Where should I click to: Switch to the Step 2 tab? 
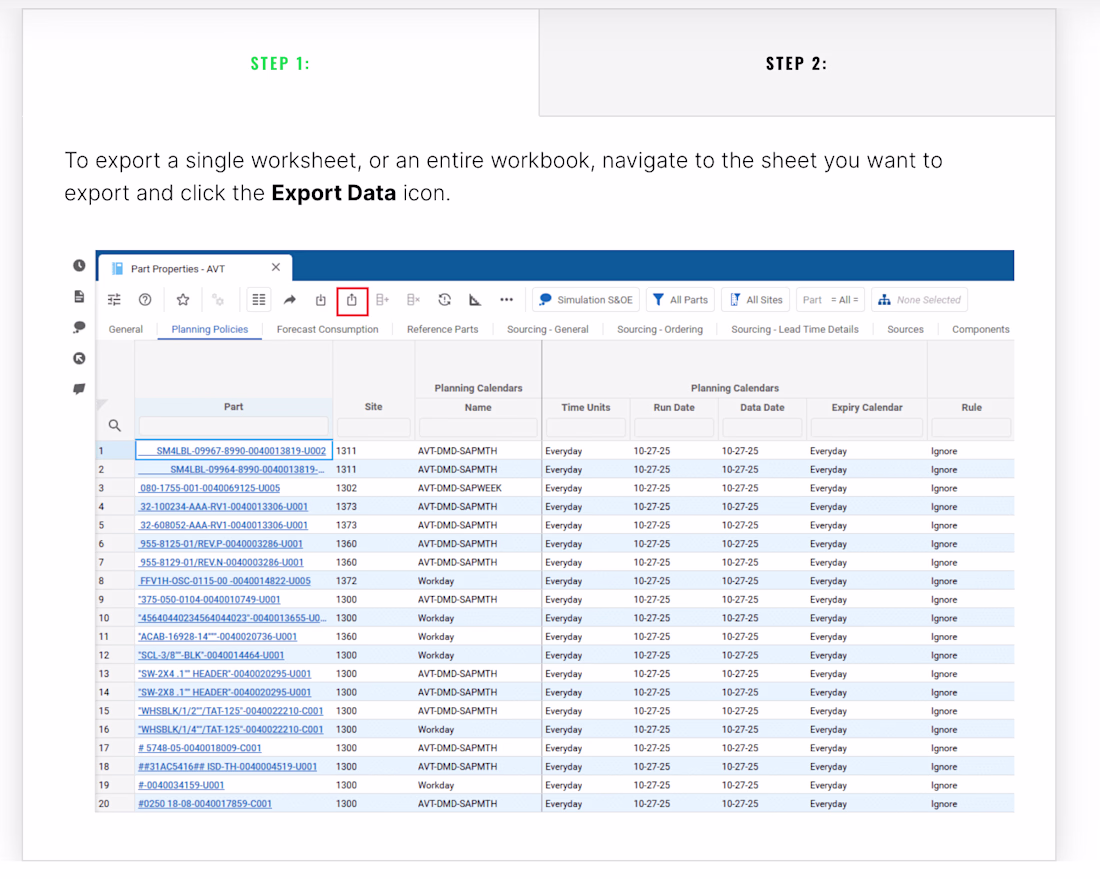click(797, 63)
